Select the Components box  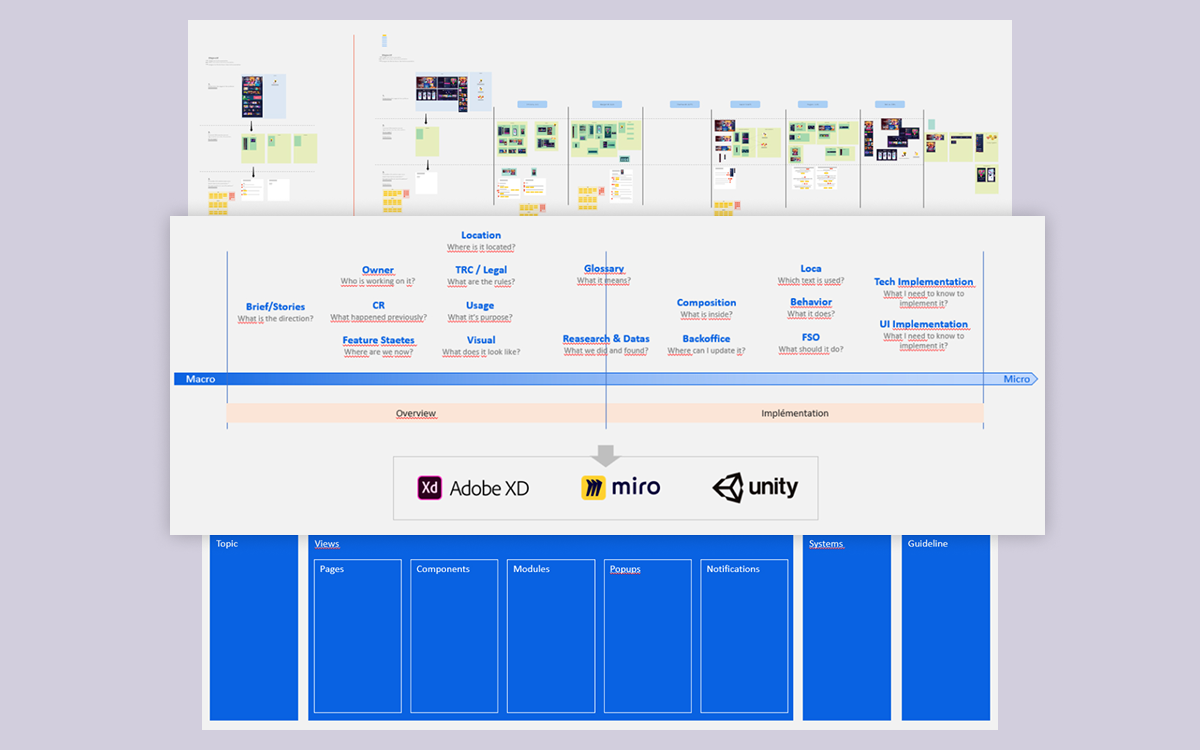pyautogui.click(x=455, y=636)
